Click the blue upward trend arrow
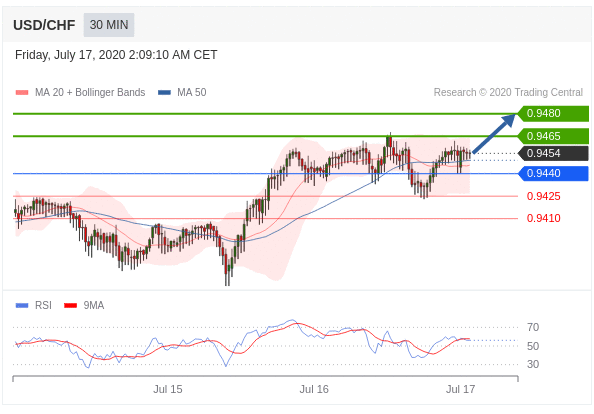Screen dimensions: 594x414 click(494, 133)
